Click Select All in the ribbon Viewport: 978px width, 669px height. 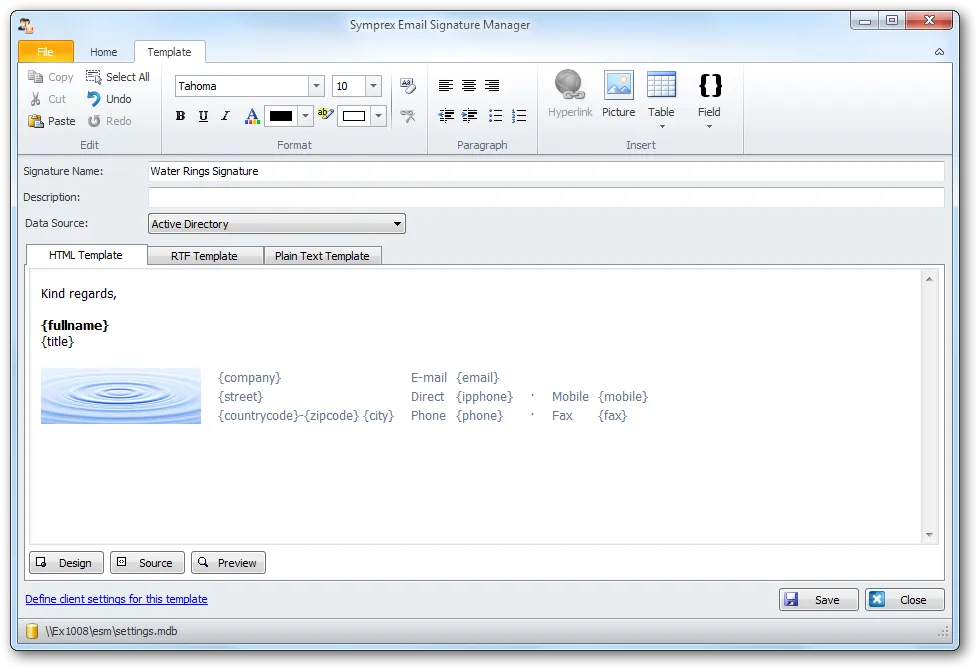(118, 77)
